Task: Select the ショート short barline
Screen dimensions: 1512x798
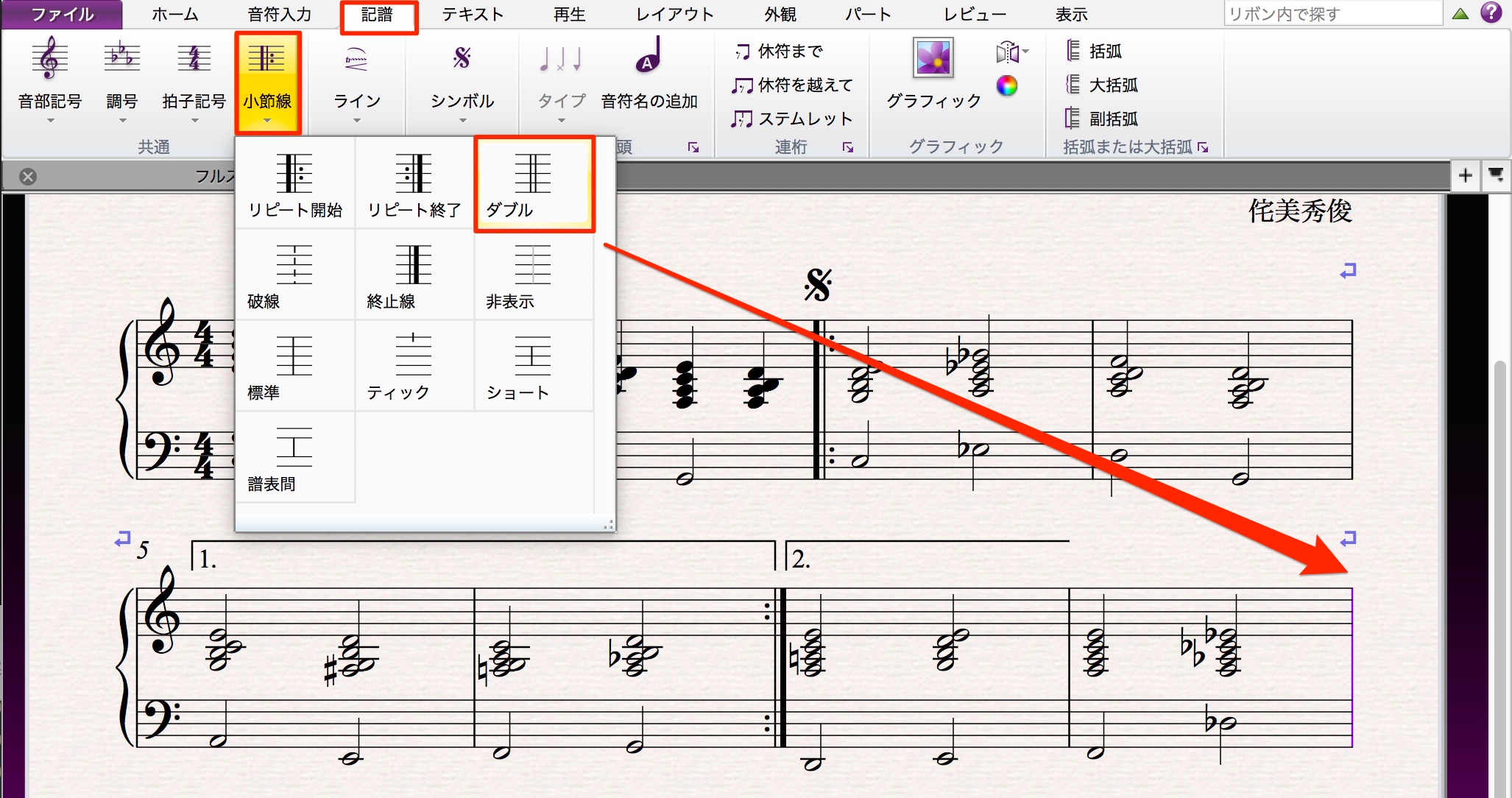Action: tap(534, 367)
